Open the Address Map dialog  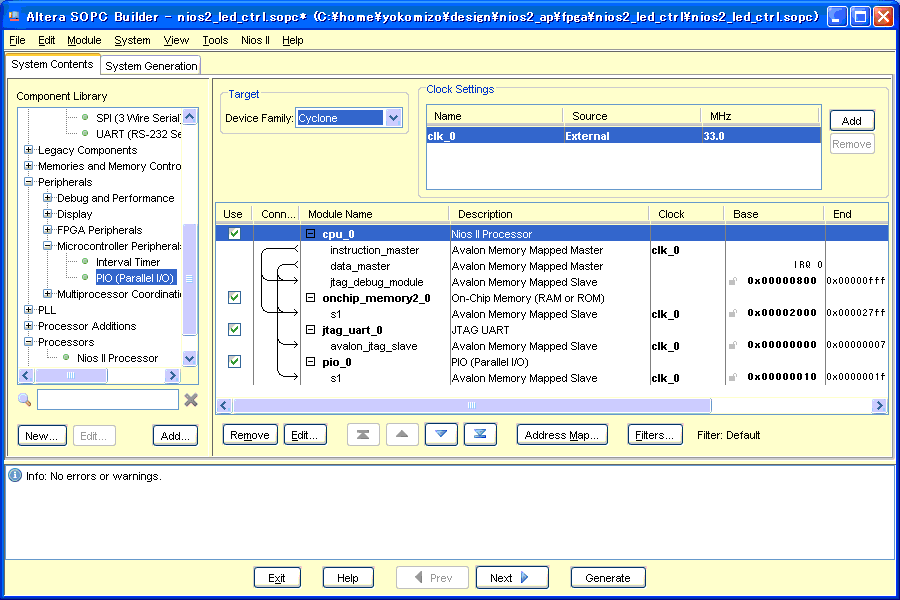pyautogui.click(x=562, y=435)
